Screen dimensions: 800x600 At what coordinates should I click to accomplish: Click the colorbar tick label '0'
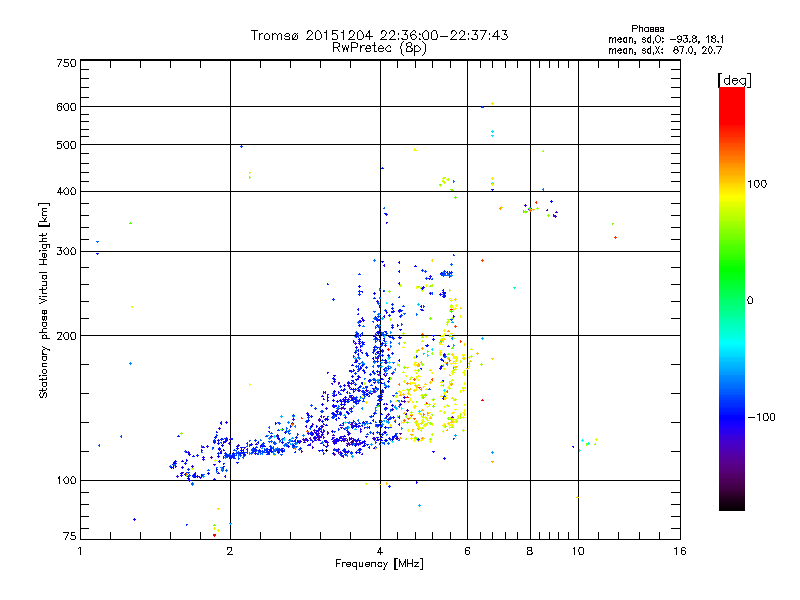pos(750,301)
